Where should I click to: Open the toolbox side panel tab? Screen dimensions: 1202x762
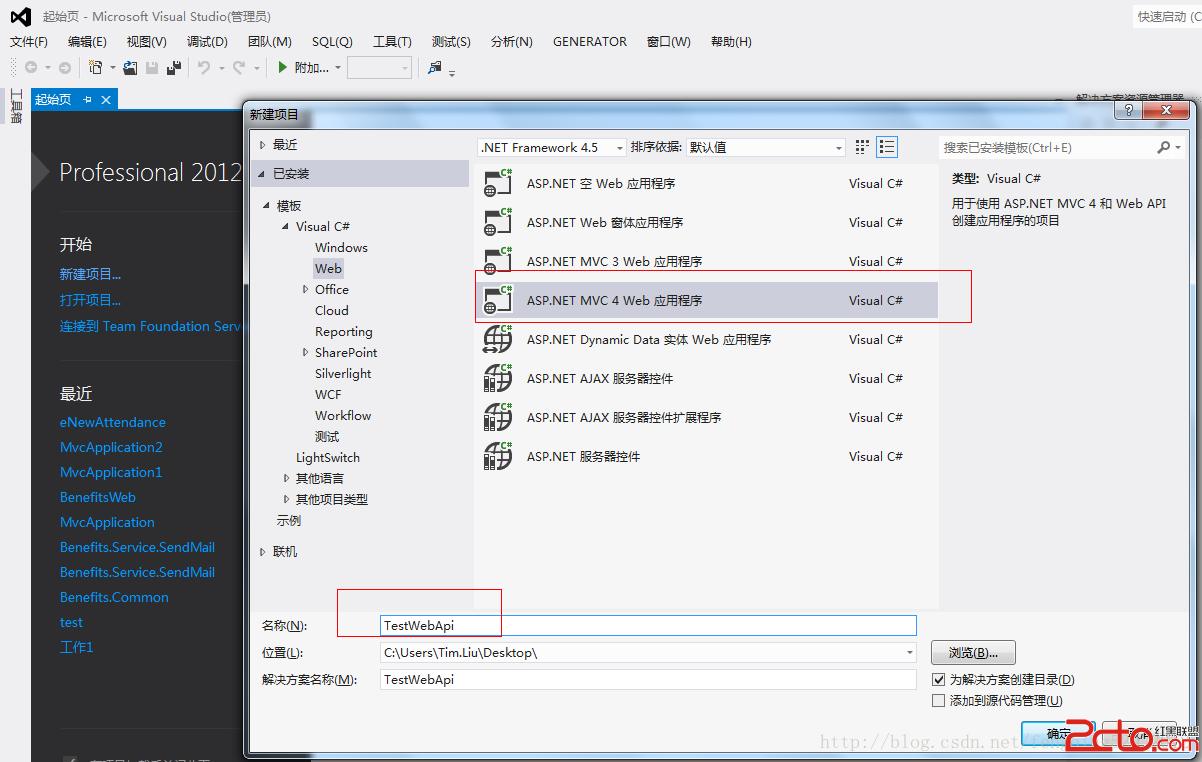[x=16, y=107]
